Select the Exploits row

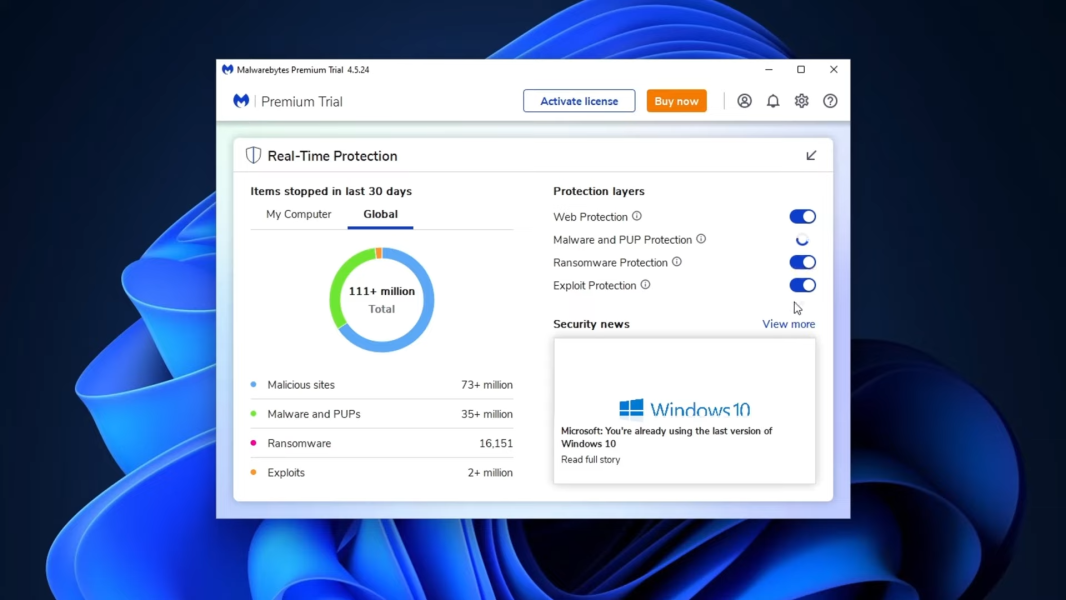tap(381, 472)
